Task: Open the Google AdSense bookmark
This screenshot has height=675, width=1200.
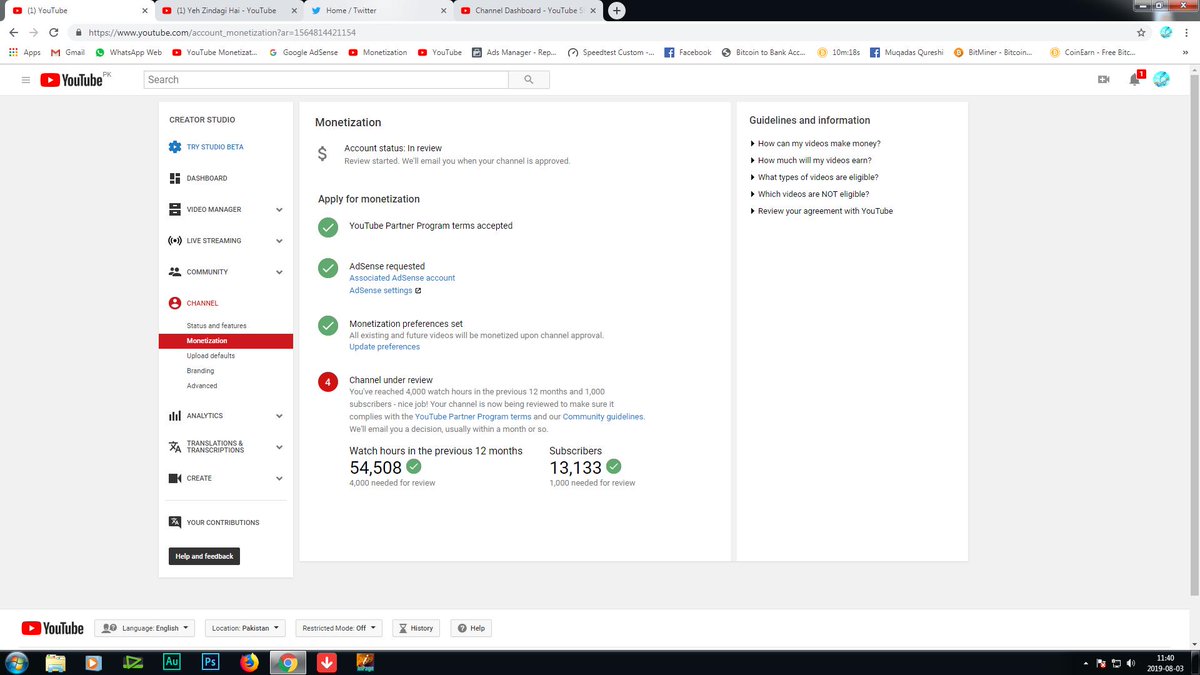Action: pos(305,52)
